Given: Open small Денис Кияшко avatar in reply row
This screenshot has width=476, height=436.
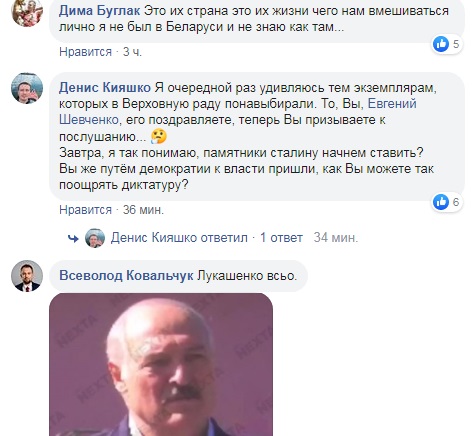Looking at the screenshot, I should 95,238.
